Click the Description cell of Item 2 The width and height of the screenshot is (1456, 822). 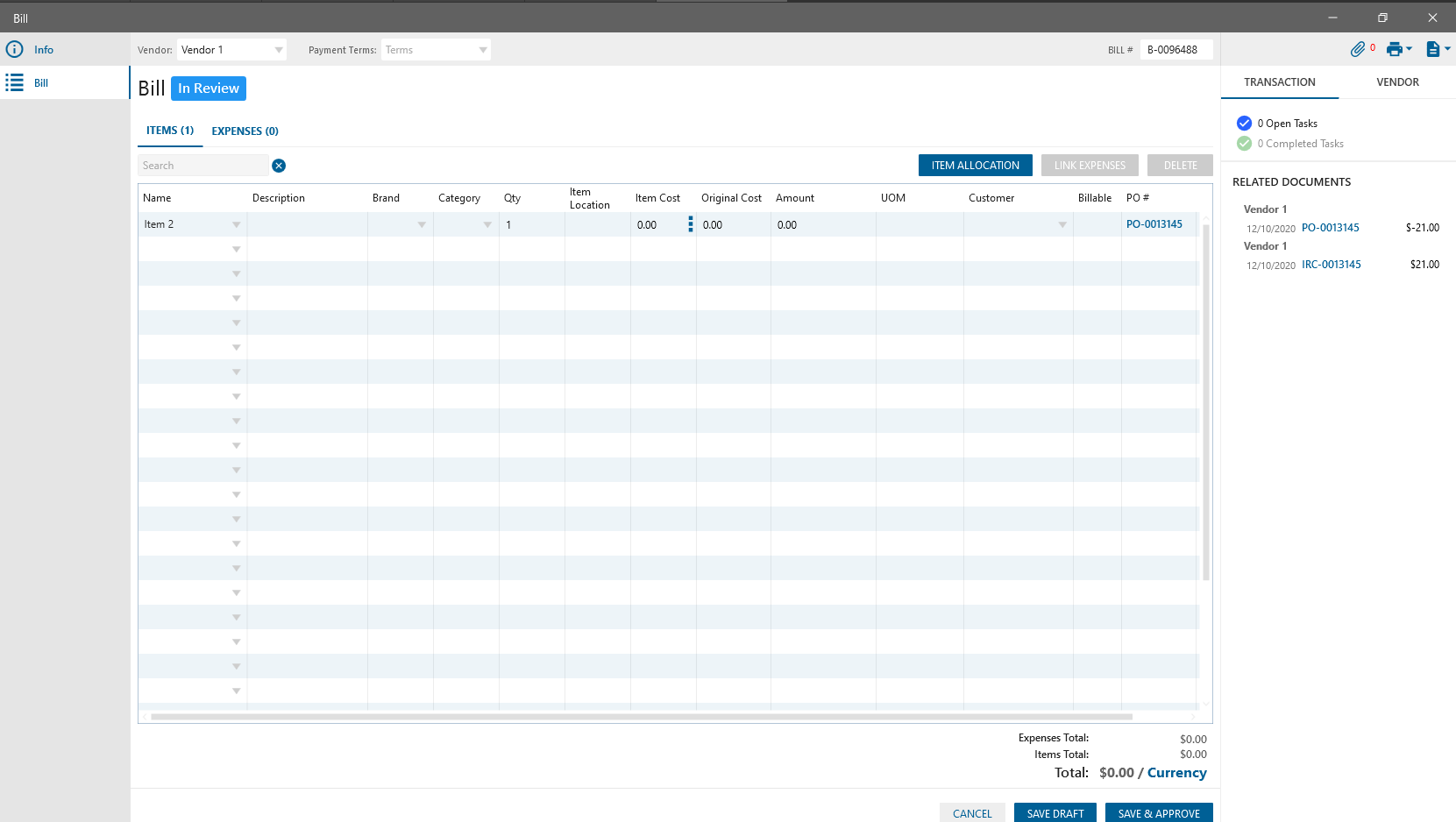coord(308,225)
